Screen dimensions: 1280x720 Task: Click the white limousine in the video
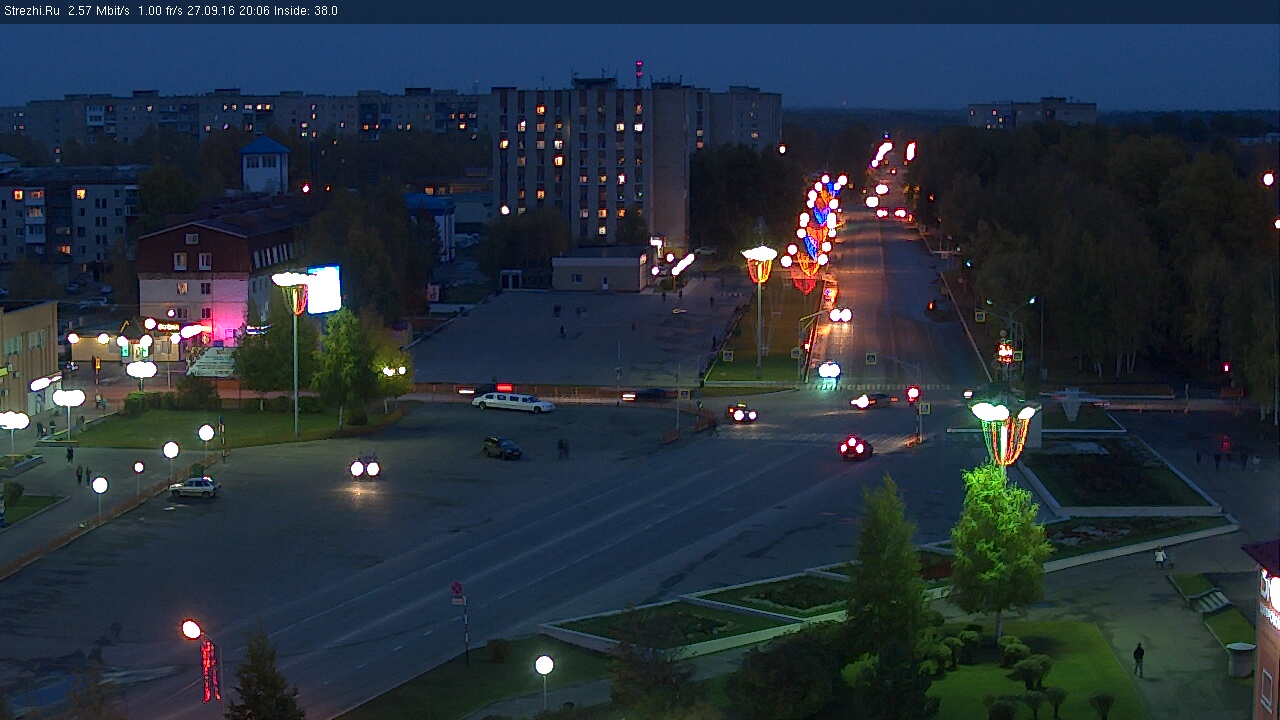click(x=513, y=402)
